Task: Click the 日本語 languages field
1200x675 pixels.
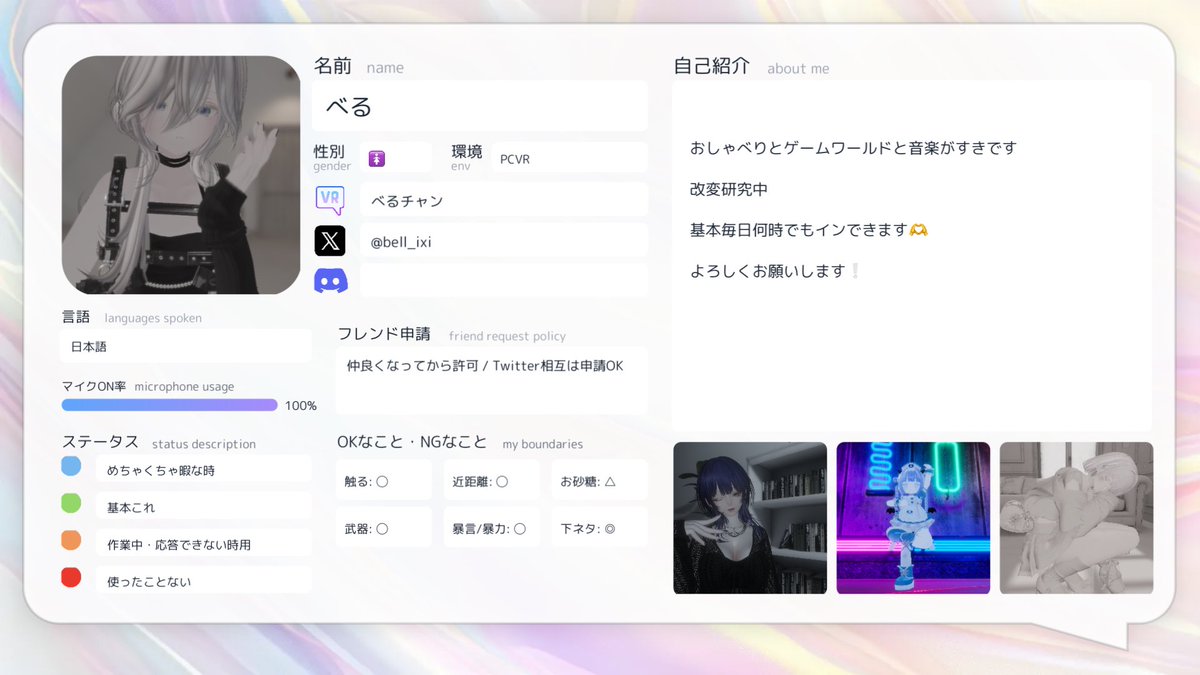Action: pyautogui.click(x=186, y=346)
